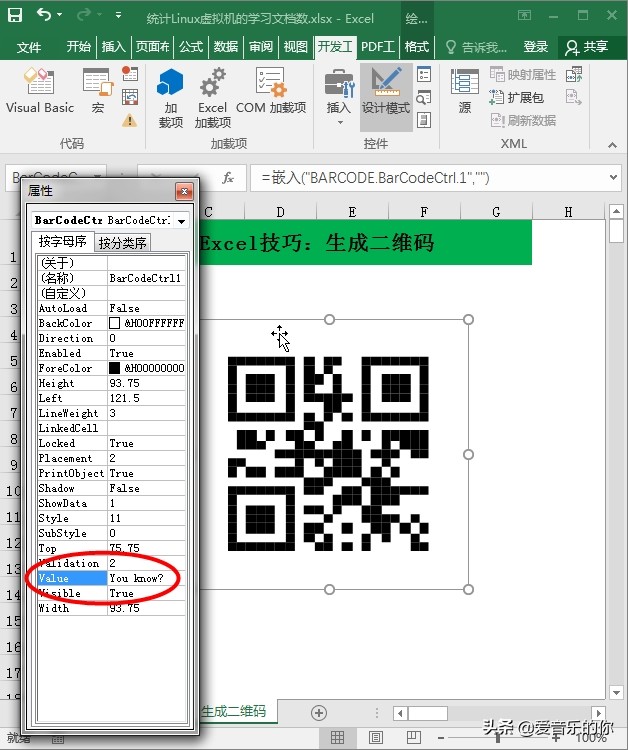628x750 pixels.
Task: Select the Value property row
Action: (111, 578)
